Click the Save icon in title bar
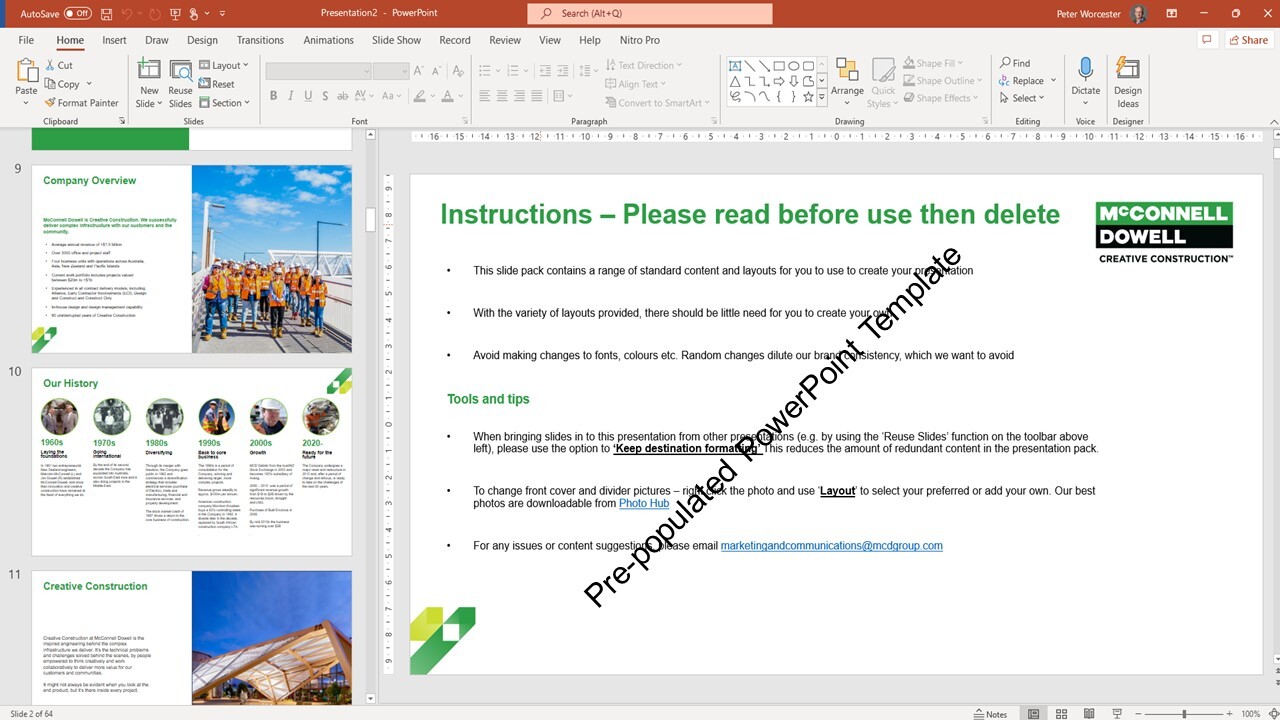This screenshot has width=1280, height=720. [106, 14]
